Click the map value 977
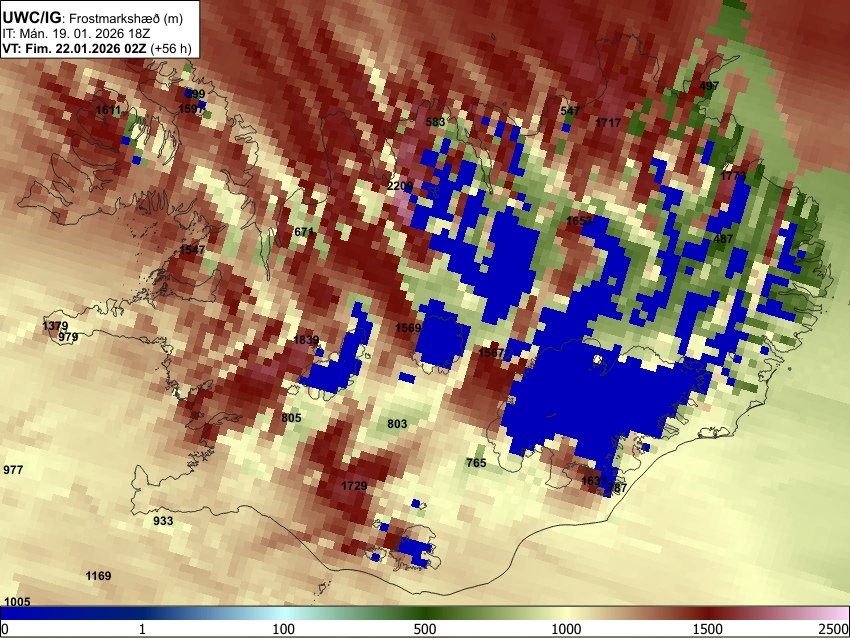This screenshot has width=850, height=638. tap(13, 470)
